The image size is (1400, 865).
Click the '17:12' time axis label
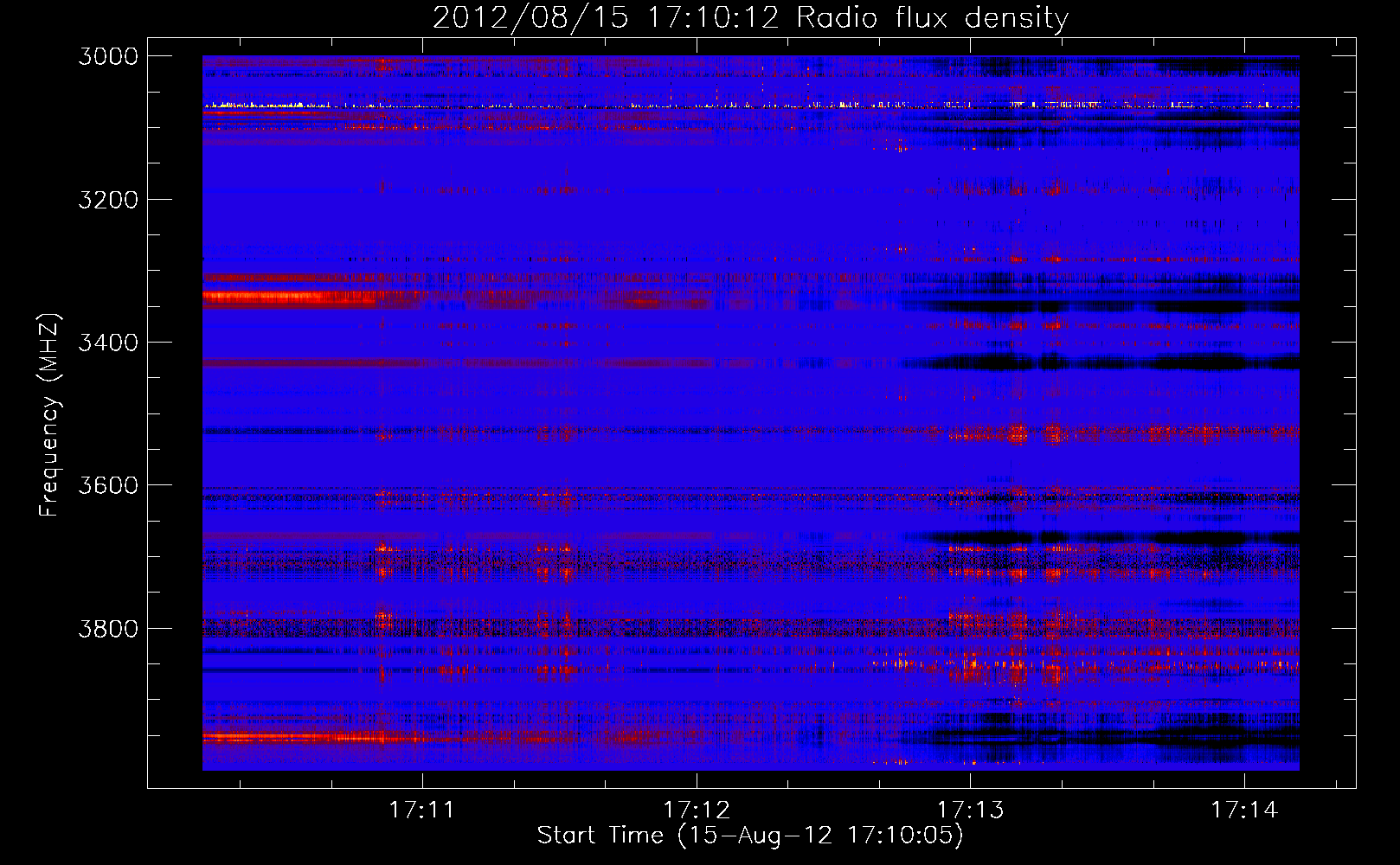pyautogui.click(x=696, y=811)
